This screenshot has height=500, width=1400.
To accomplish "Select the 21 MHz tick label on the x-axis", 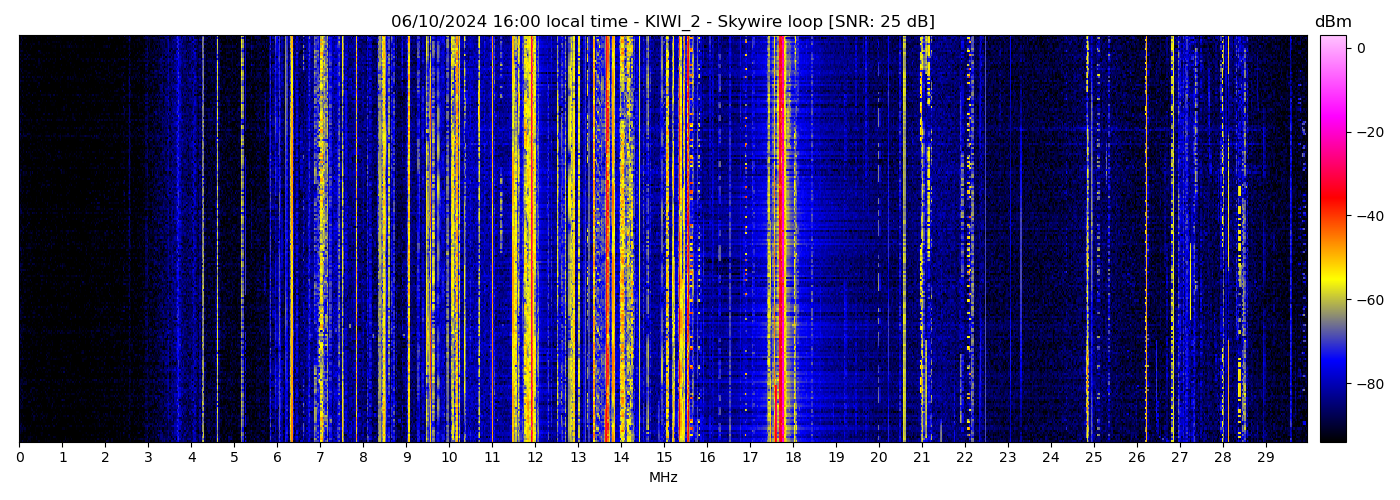I will pyautogui.click(x=922, y=458).
